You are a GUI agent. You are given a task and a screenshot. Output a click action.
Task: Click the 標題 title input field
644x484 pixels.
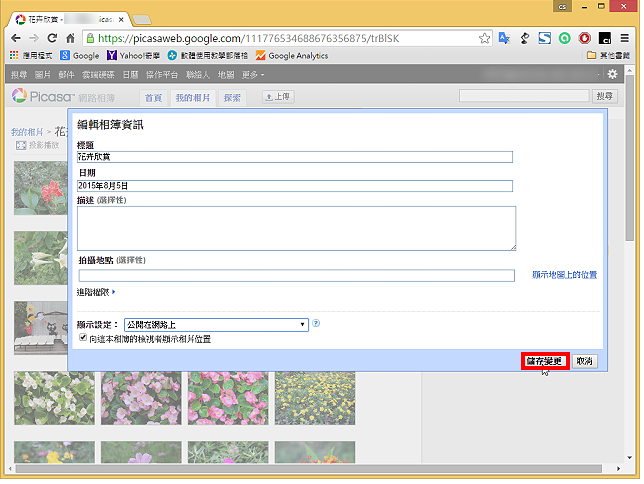click(295, 157)
